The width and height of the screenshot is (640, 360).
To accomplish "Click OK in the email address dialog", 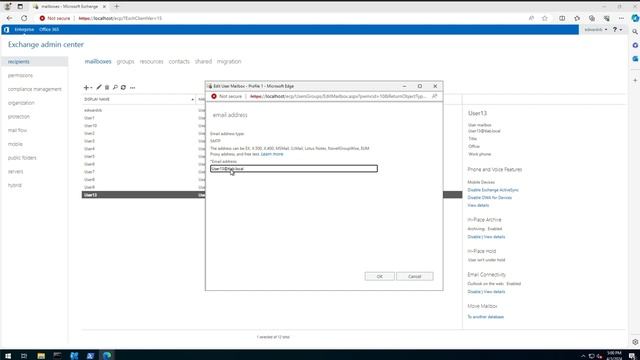I will (380, 277).
